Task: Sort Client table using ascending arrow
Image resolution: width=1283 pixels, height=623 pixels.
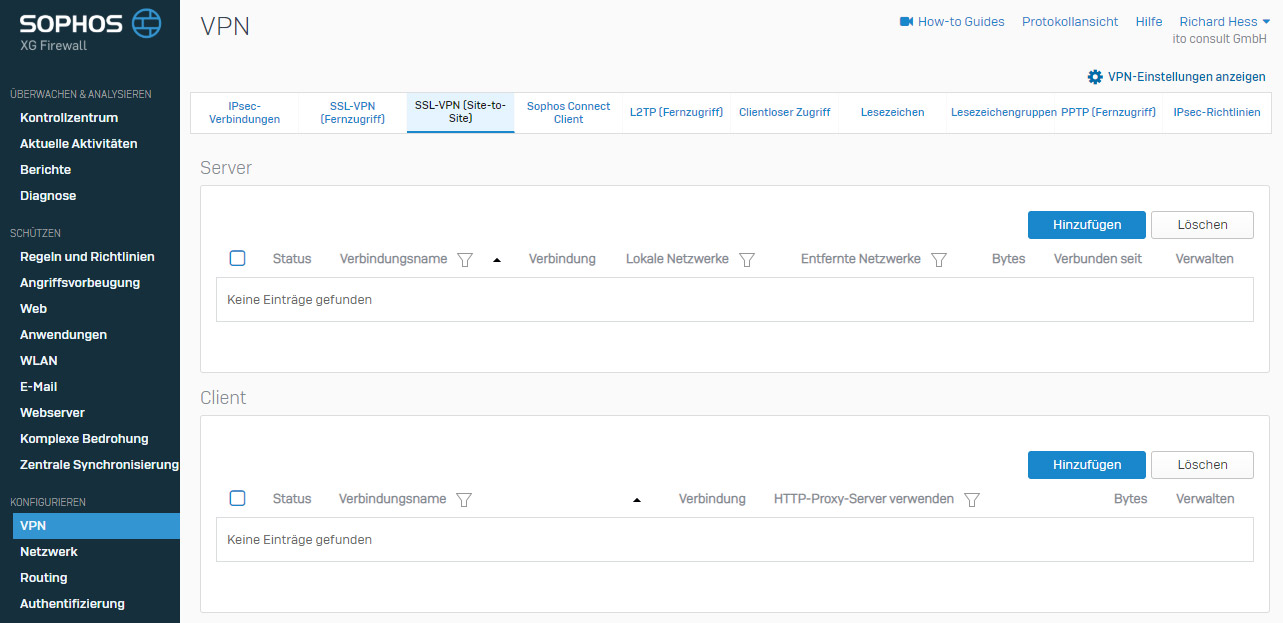Action: (637, 500)
